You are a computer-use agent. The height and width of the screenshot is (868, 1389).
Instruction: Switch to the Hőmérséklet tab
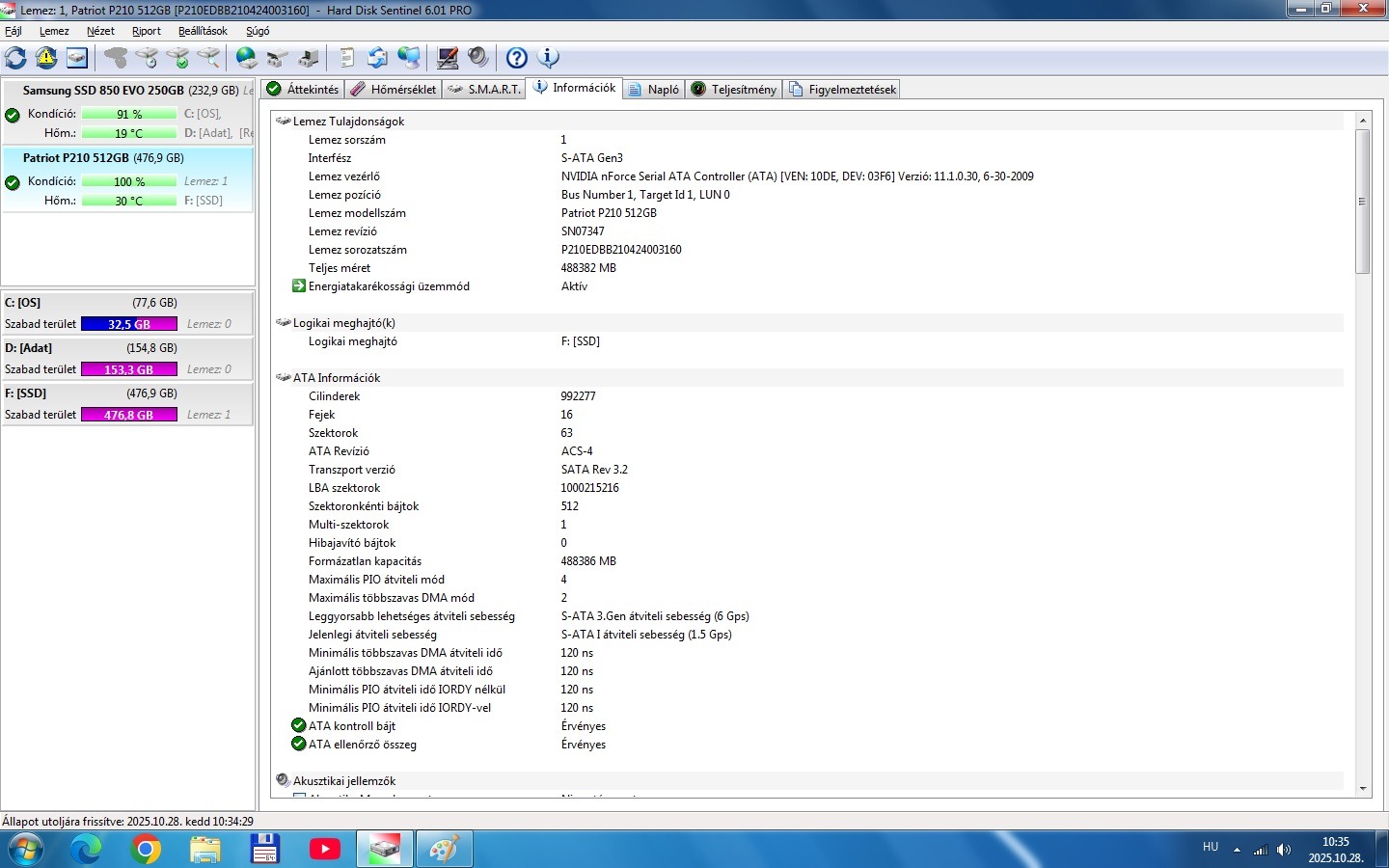tap(394, 89)
